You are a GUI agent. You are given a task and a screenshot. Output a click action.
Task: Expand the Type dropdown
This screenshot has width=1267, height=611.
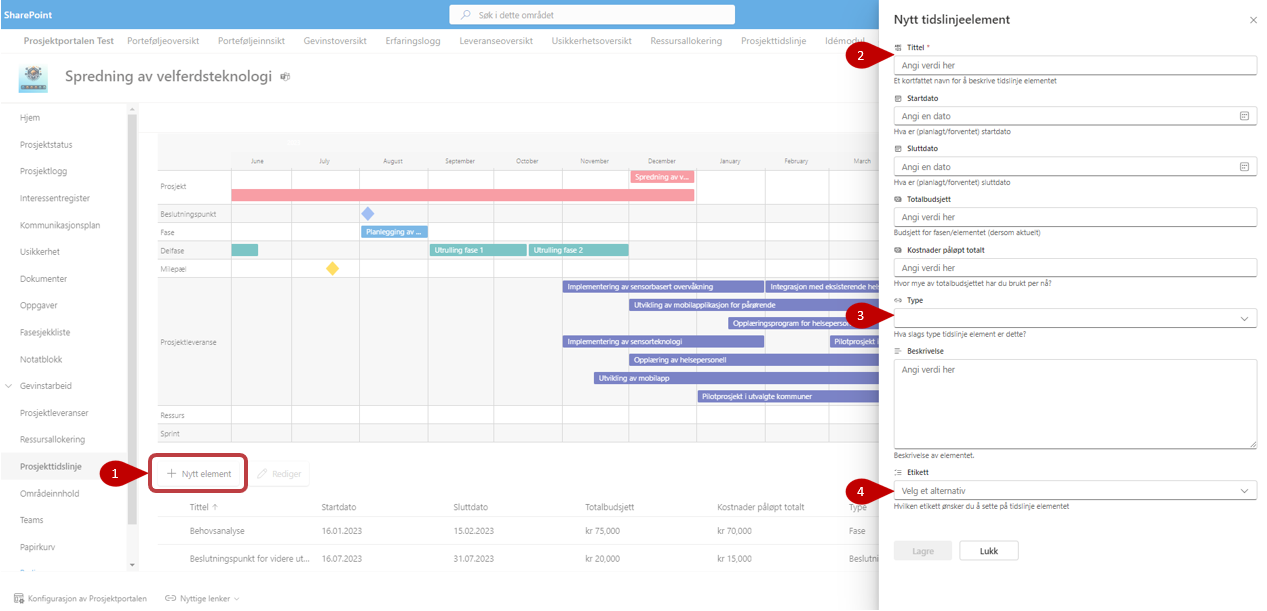coord(1244,318)
